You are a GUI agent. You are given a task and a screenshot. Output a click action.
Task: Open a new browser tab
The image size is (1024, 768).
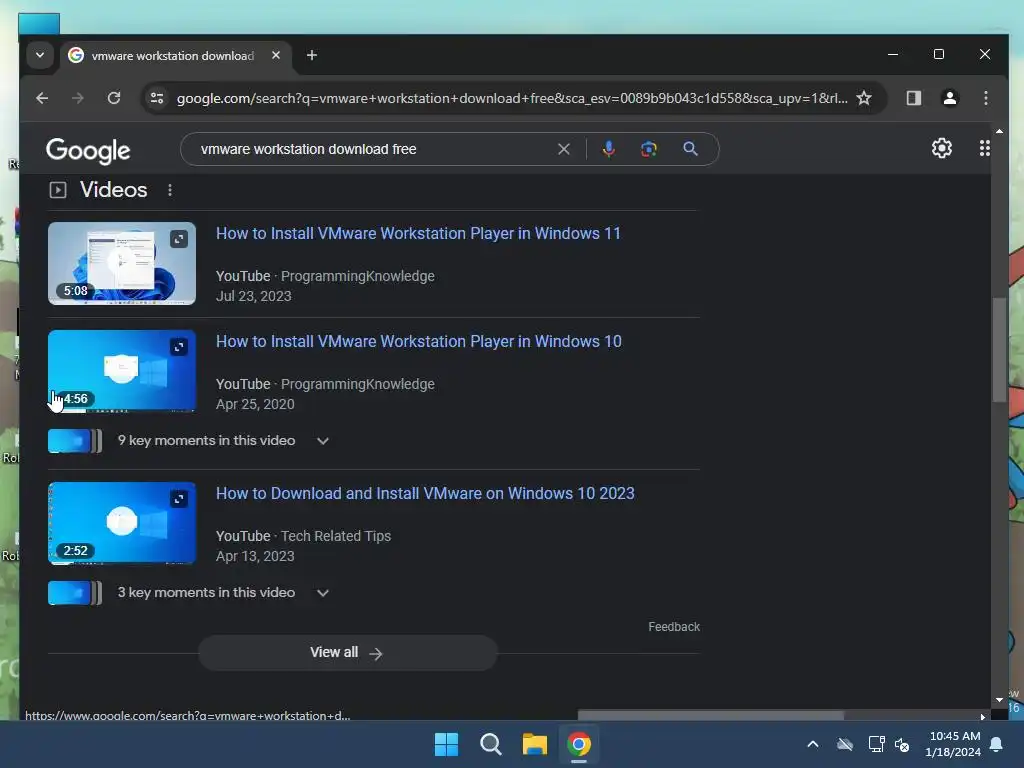point(312,56)
